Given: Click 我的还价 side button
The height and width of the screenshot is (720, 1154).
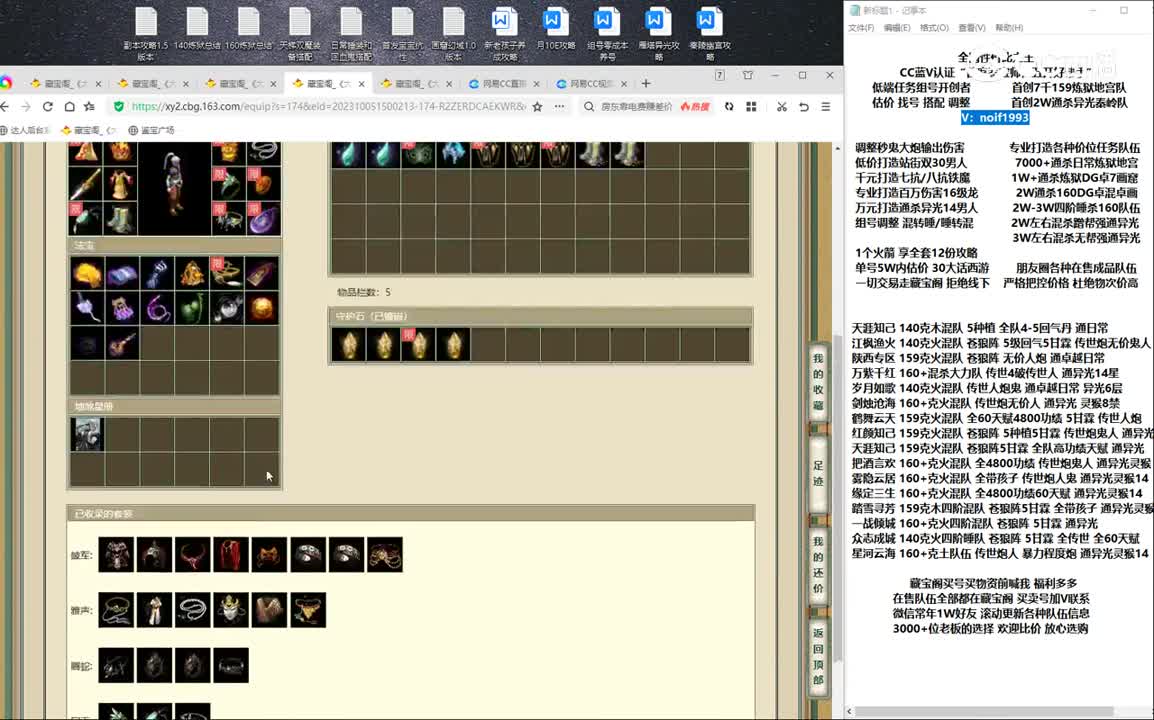Looking at the screenshot, I should [818, 564].
